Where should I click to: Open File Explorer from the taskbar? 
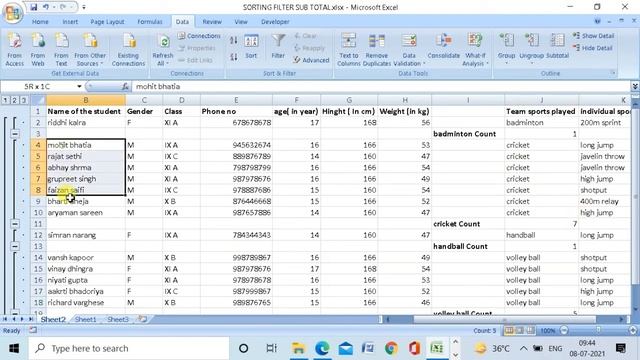tap(298, 348)
